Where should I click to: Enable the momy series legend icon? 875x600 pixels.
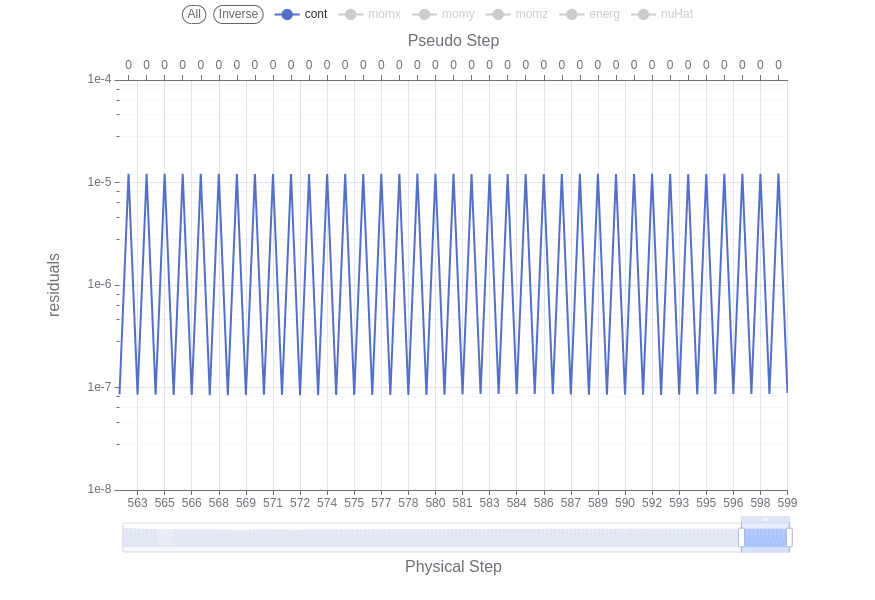(425, 14)
